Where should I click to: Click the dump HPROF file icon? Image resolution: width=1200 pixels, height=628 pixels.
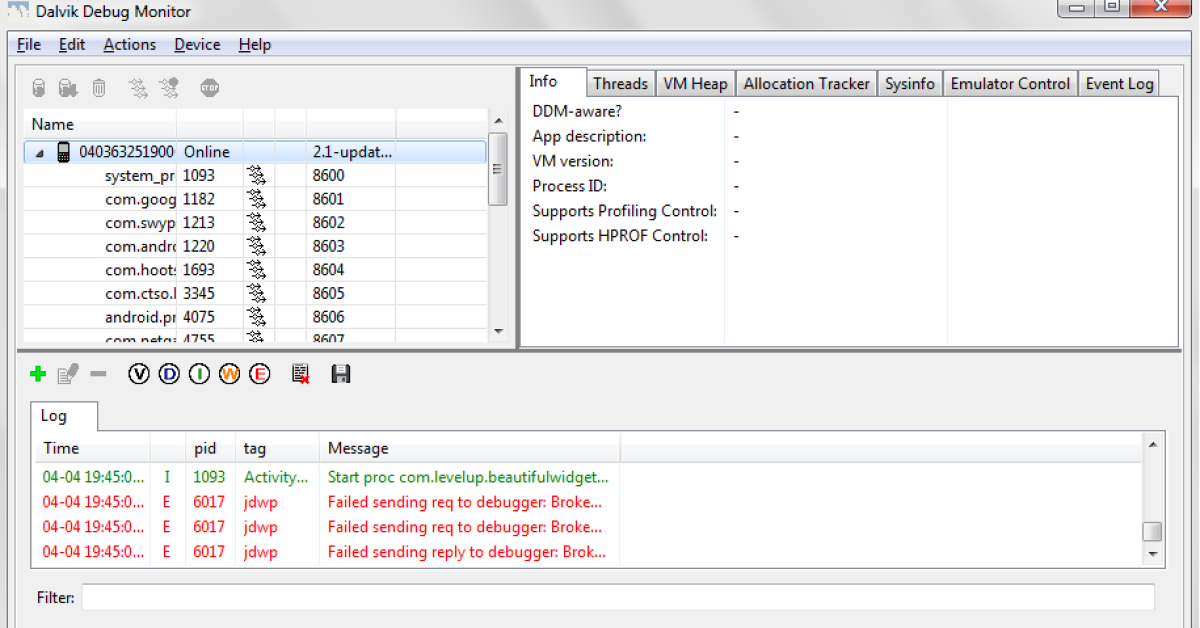point(68,88)
